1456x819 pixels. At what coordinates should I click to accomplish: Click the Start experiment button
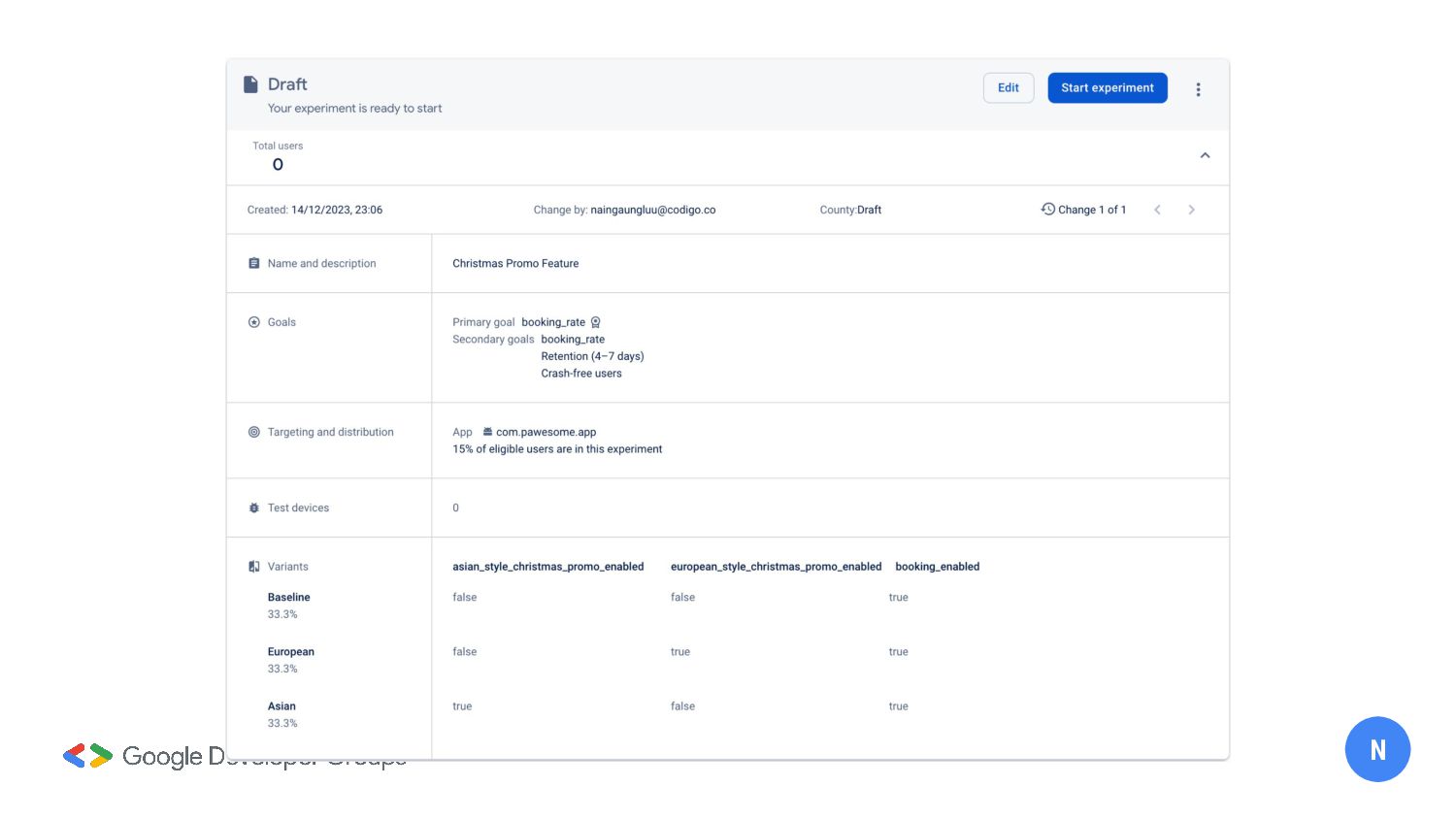tap(1107, 88)
